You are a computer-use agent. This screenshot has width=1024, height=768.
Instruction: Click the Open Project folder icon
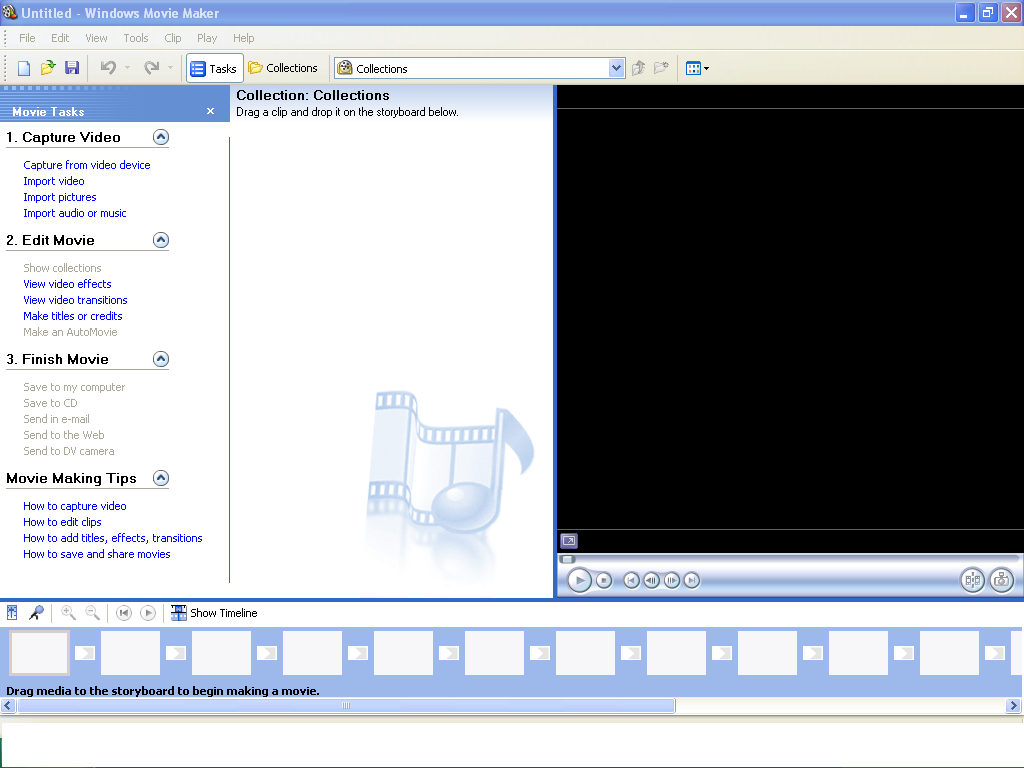(x=48, y=68)
